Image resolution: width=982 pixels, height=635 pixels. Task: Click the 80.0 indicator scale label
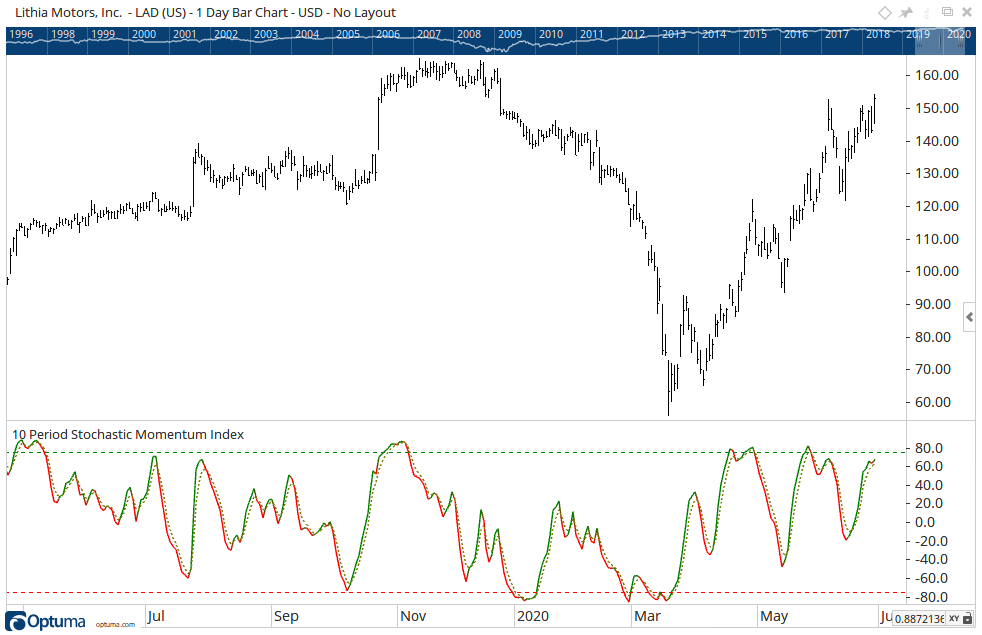[x=929, y=448]
